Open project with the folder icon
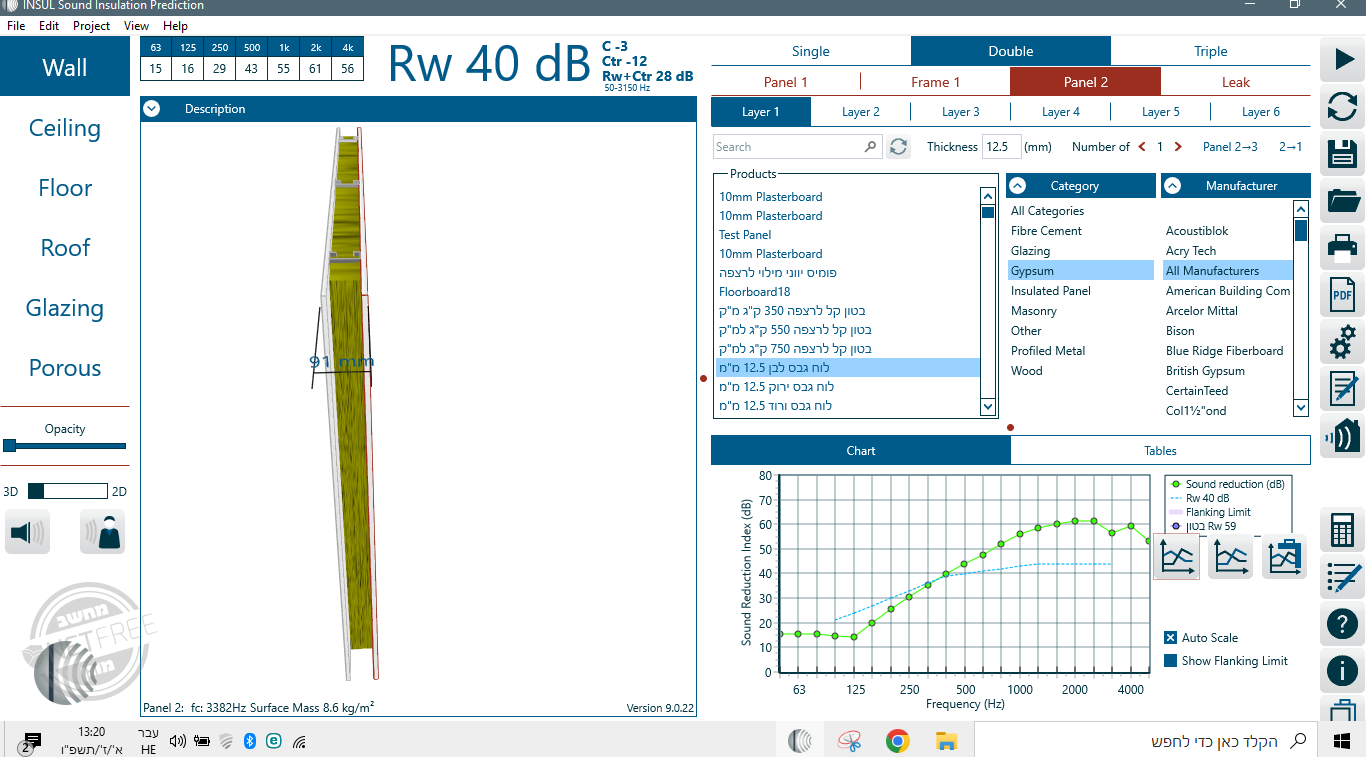 1342,201
